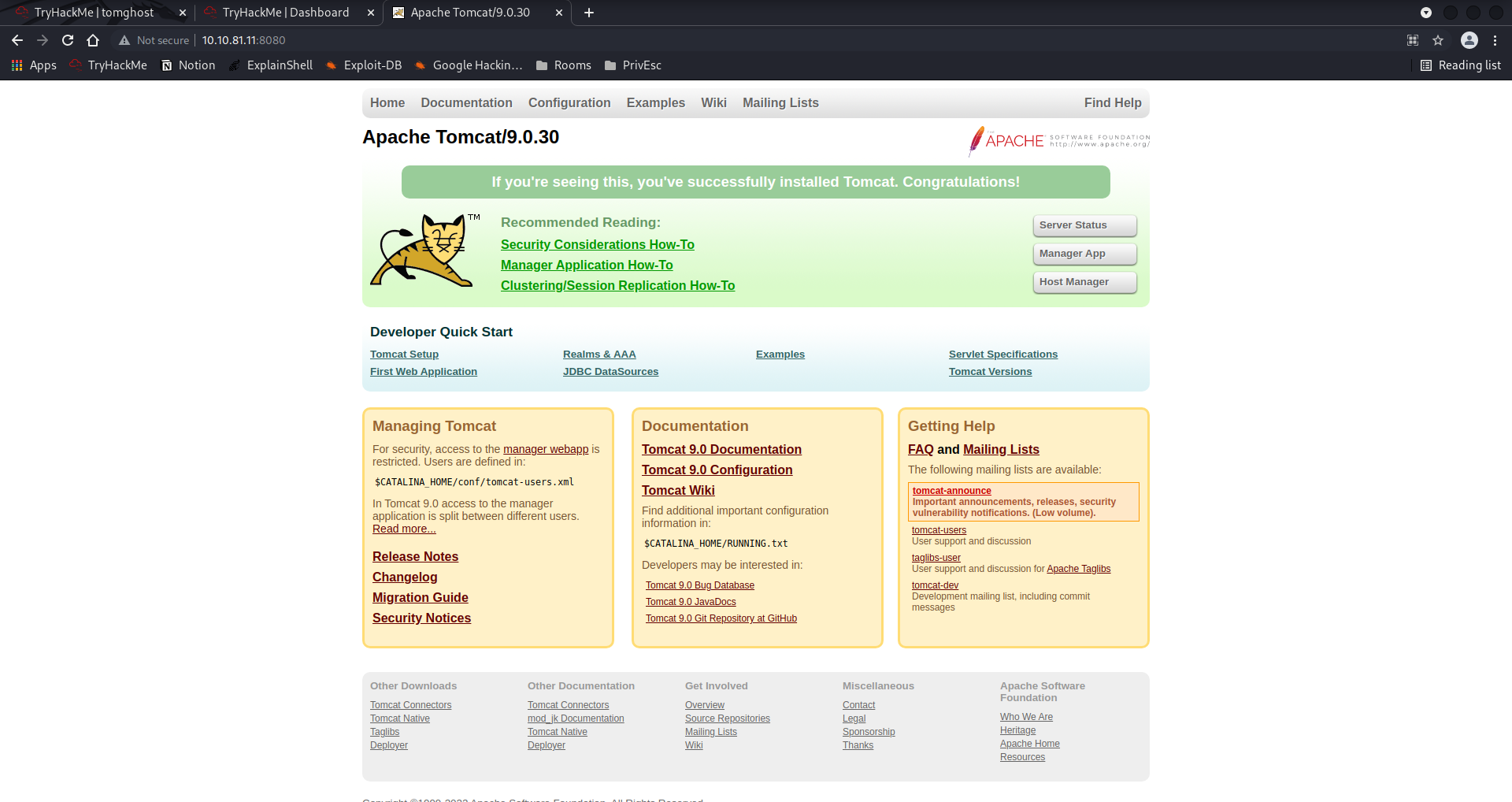The image size is (1512, 802).
Task: Click the browser home icon
Action: click(x=93, y=40)
